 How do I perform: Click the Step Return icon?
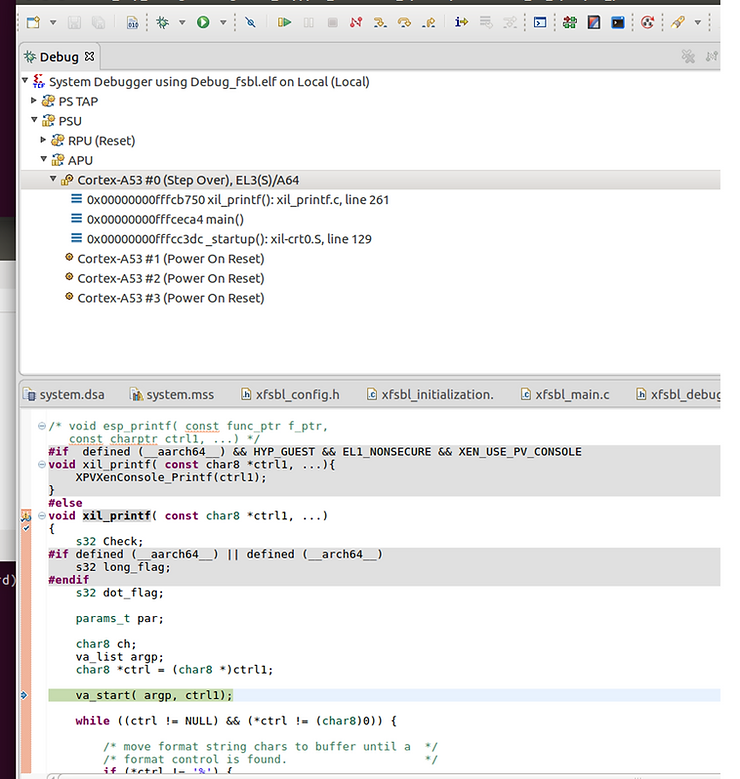pyautogui.click(x=428, y=22)
